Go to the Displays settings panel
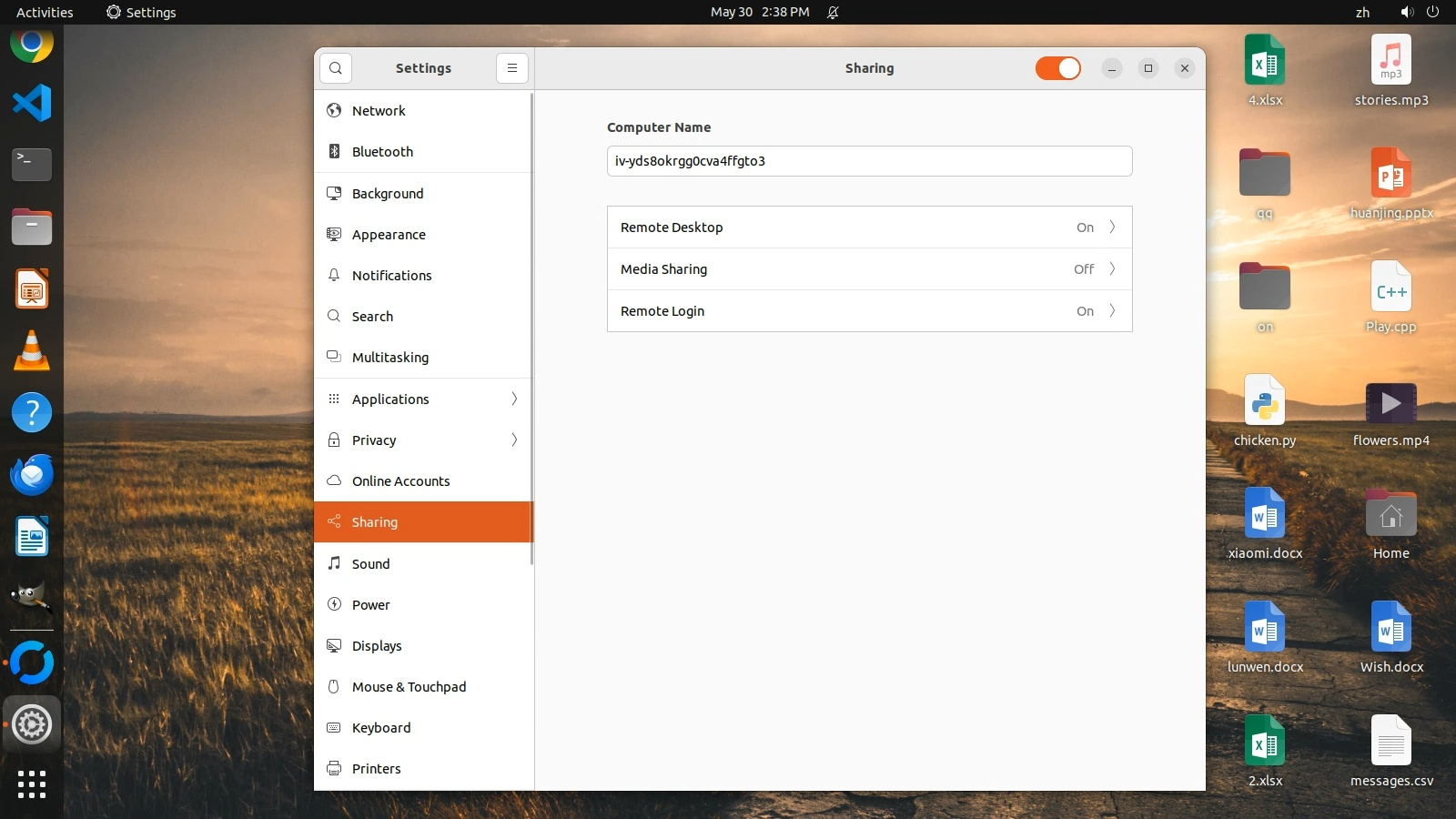 click(377, 645)
